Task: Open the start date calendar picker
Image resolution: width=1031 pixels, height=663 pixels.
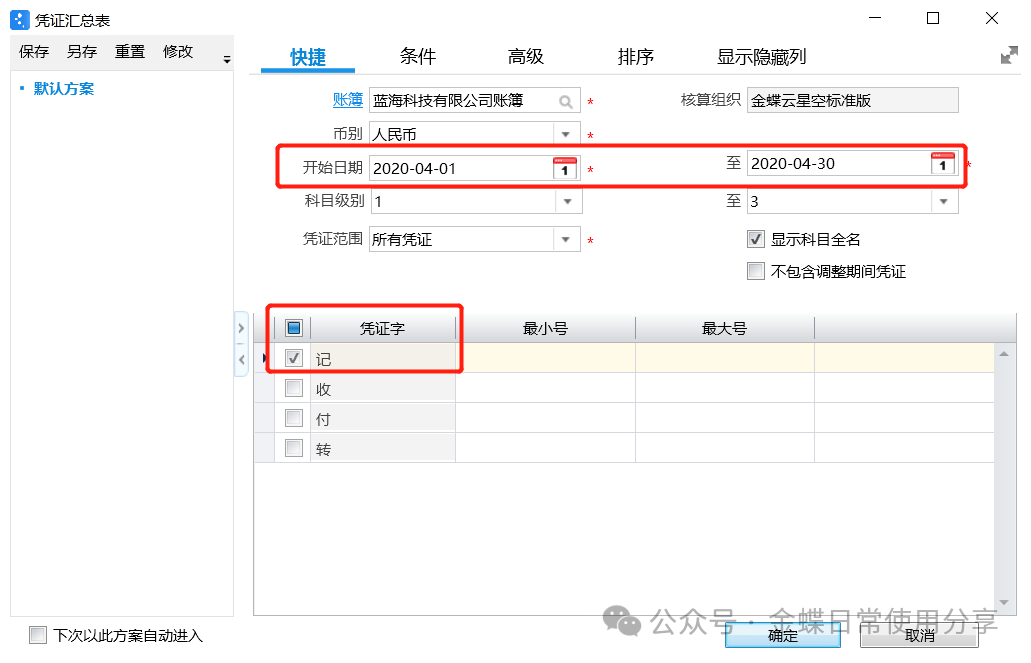Action: [x=565, y=168]
